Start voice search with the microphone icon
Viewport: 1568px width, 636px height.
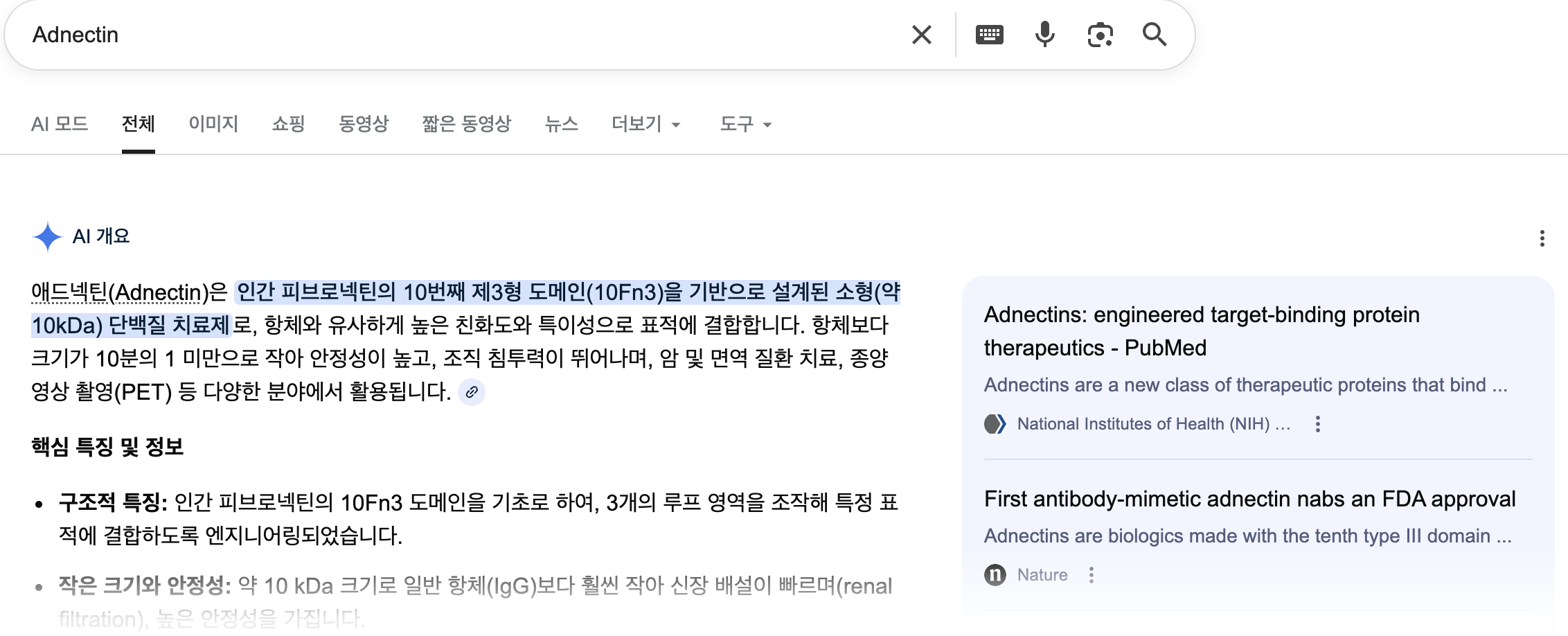pos(1044,35)
